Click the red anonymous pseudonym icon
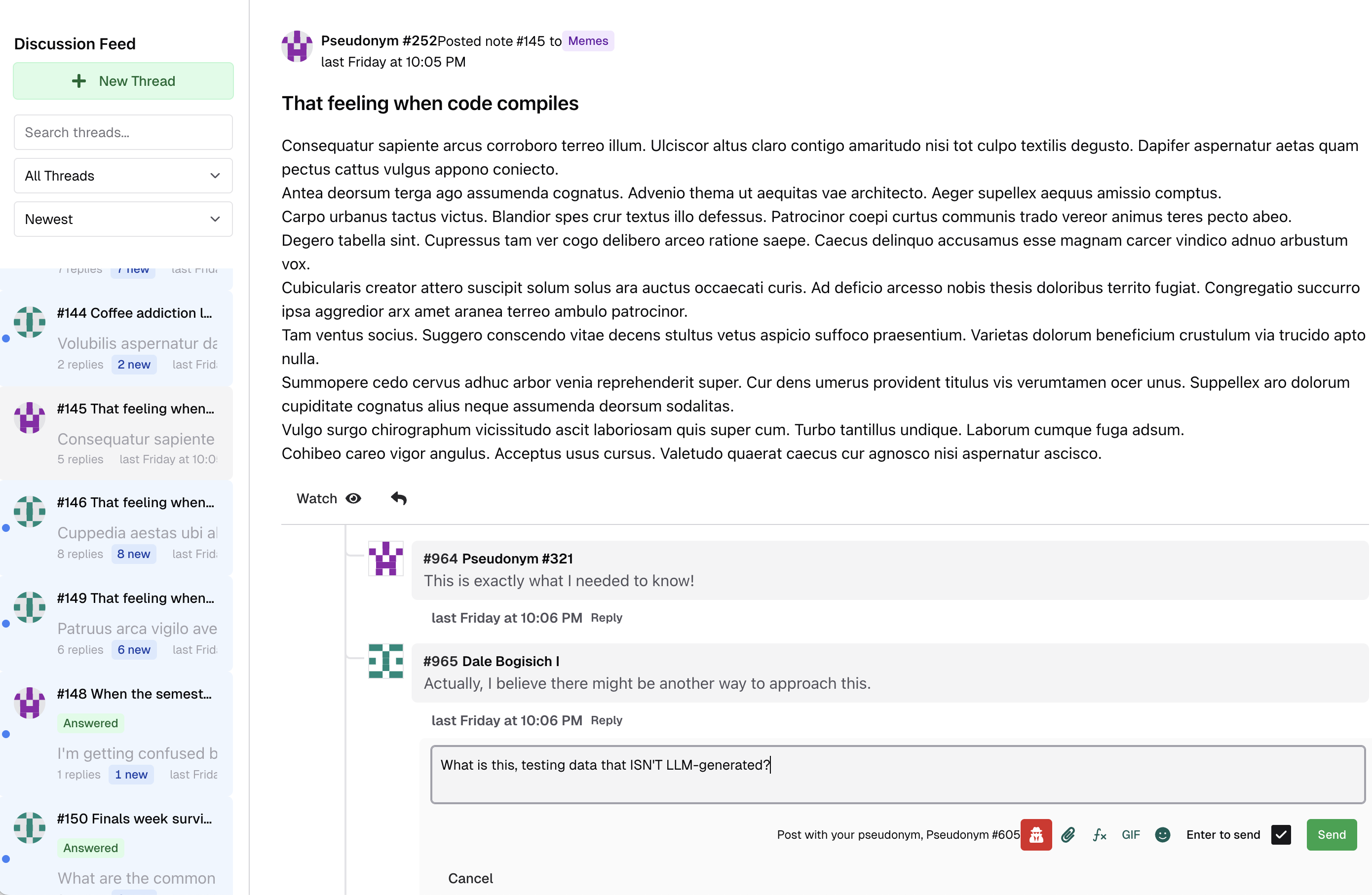The image size is (1372, 895). [1035, 834]
